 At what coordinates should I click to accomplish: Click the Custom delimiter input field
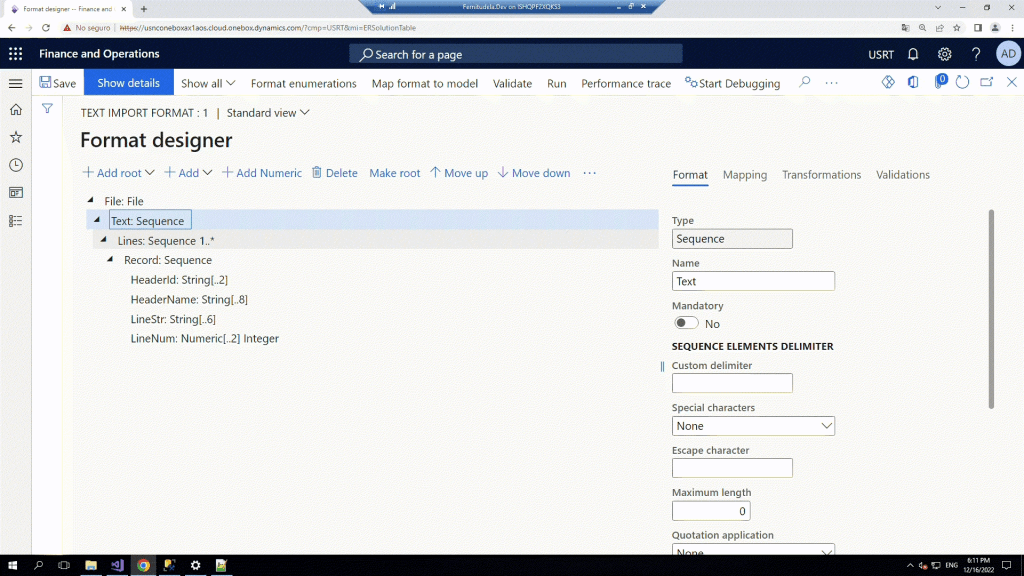pos(732,383)
